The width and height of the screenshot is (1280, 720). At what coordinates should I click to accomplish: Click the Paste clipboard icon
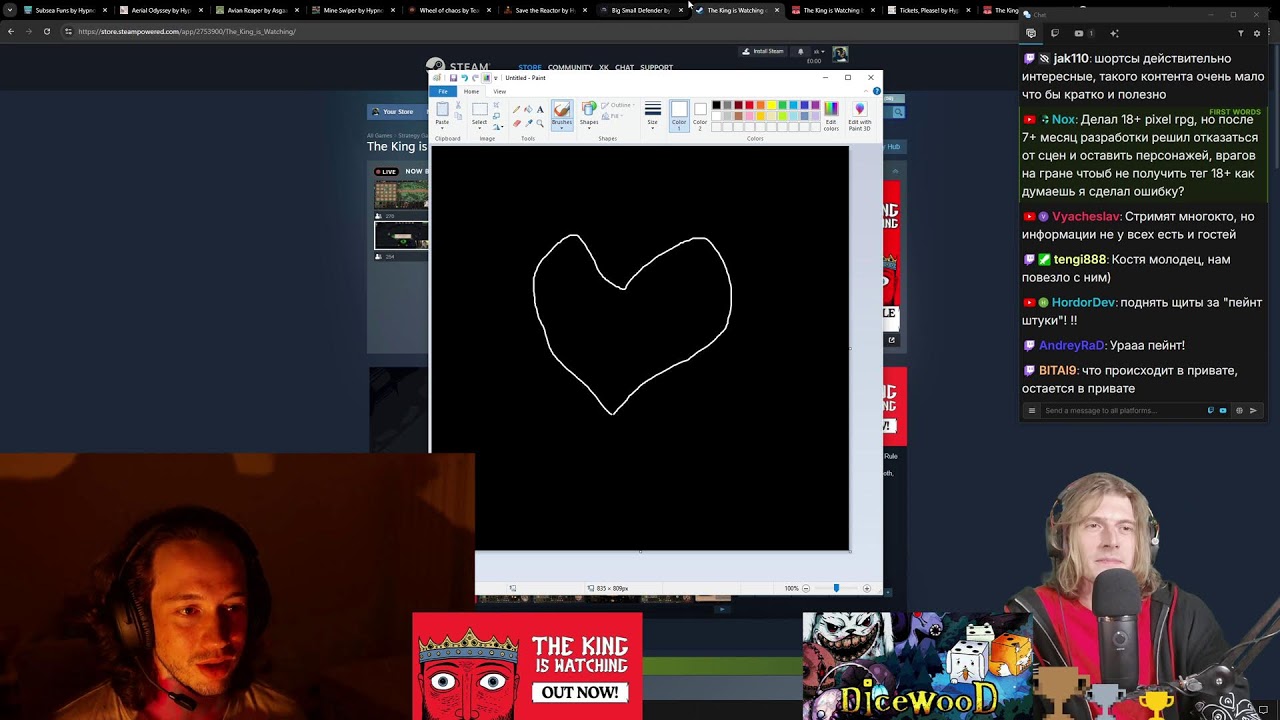pyautogui.click(x=442, y=109)
